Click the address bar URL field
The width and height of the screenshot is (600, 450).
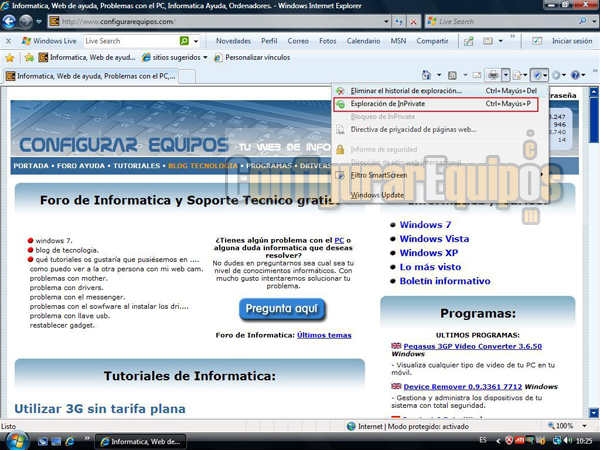[220, 21]
